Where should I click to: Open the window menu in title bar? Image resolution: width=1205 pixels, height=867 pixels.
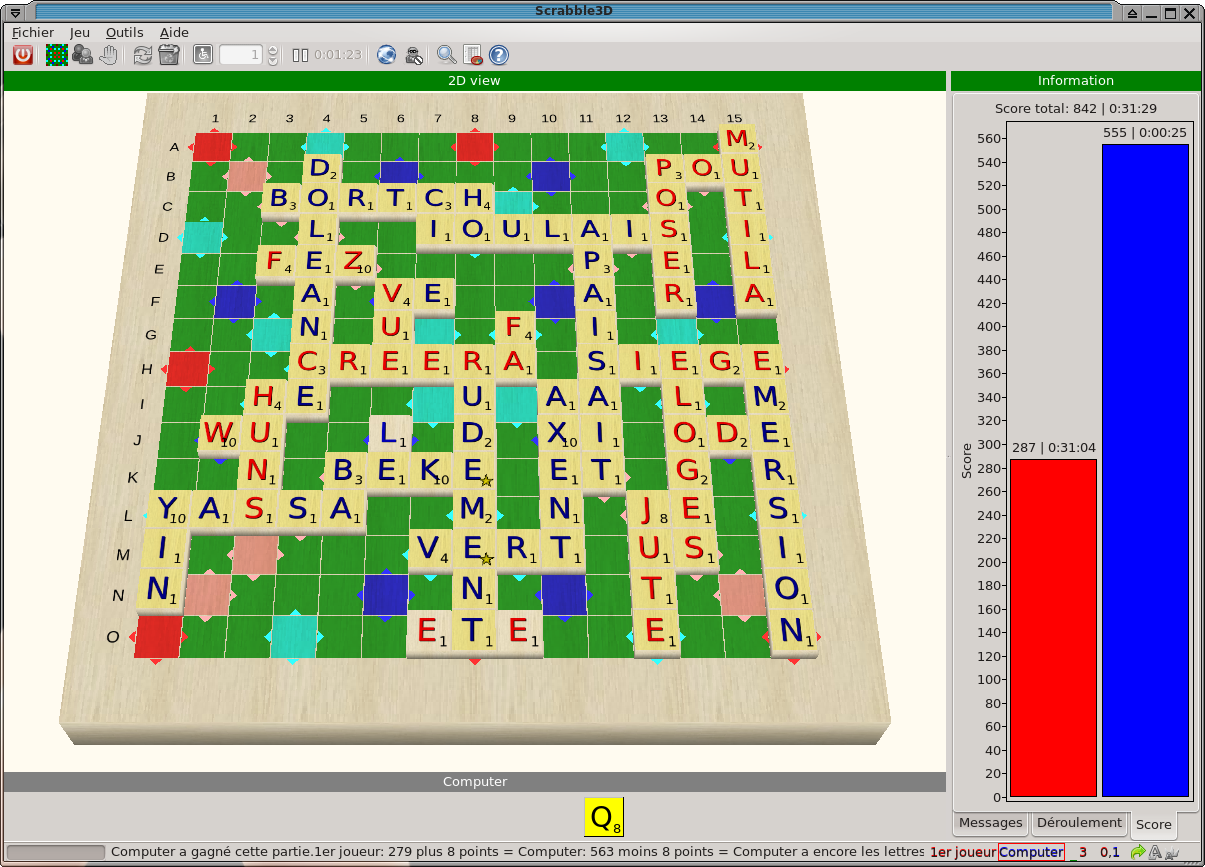point(14,11)
